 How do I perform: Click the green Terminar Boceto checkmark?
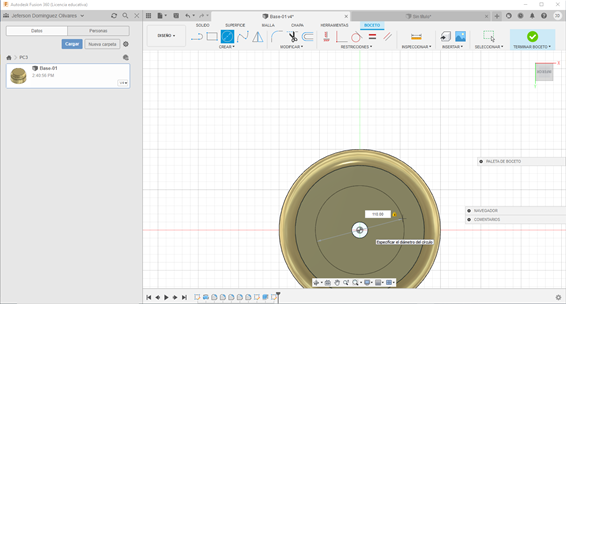[532, 36]
